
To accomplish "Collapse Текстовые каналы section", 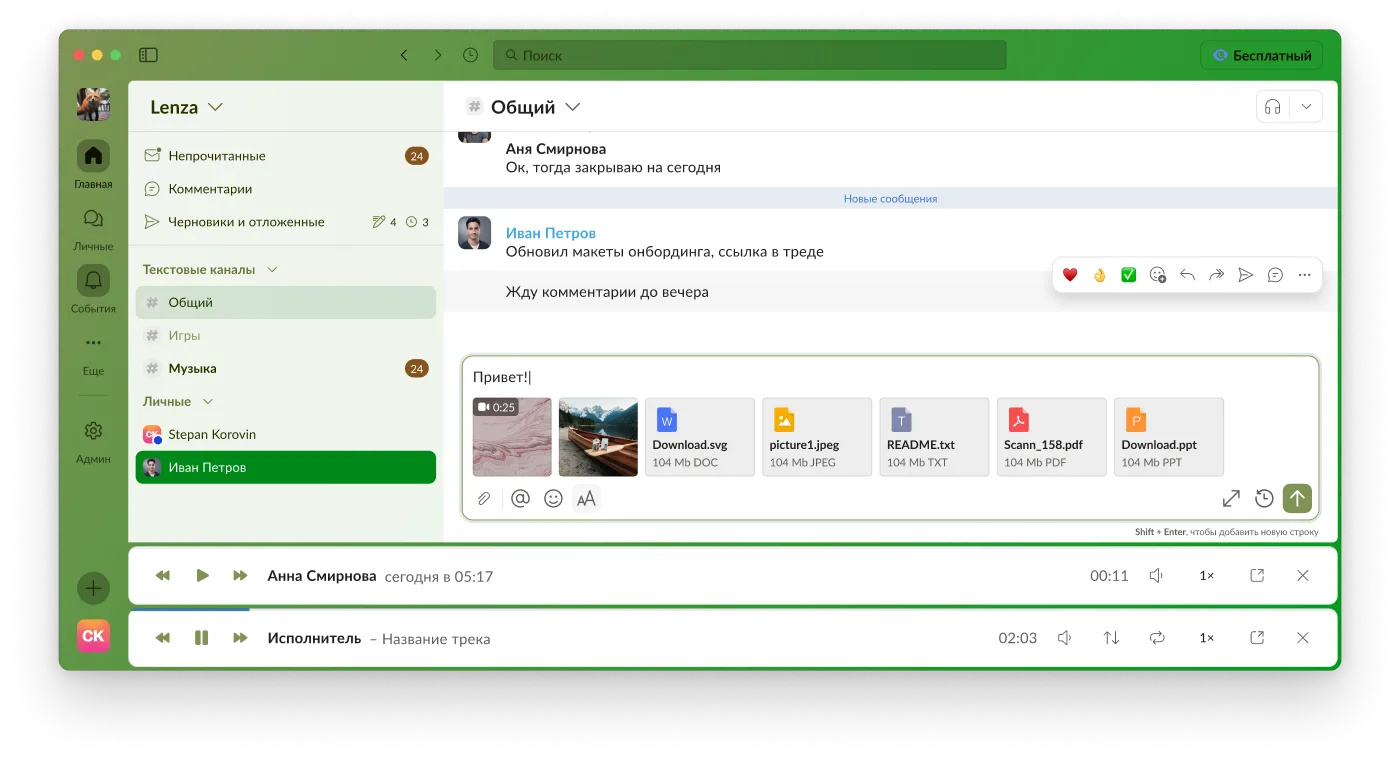I will coord(272,270).
